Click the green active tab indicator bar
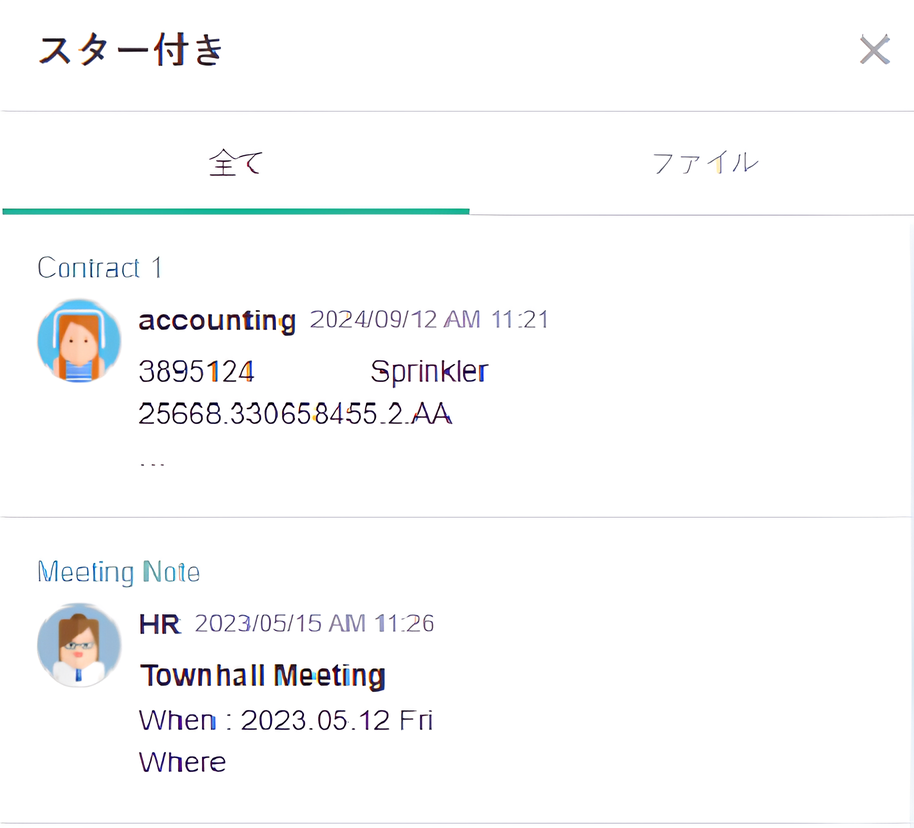Screen dimensions: 914x828 236,211
